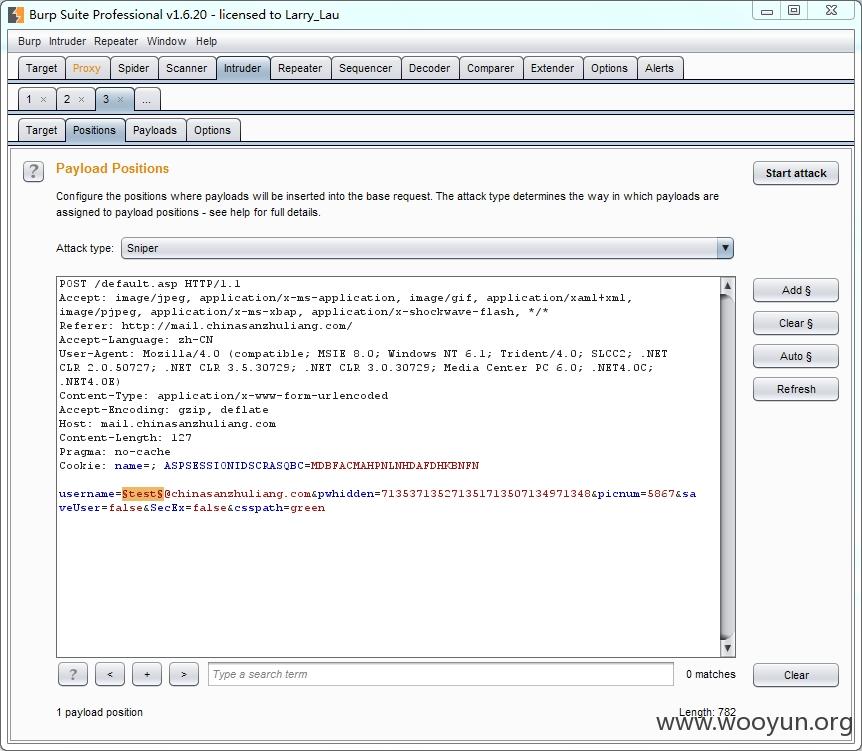Click the highlighted §test§ payload marker
This screenshot has width=862, height=751.
[x=142, y=494]
